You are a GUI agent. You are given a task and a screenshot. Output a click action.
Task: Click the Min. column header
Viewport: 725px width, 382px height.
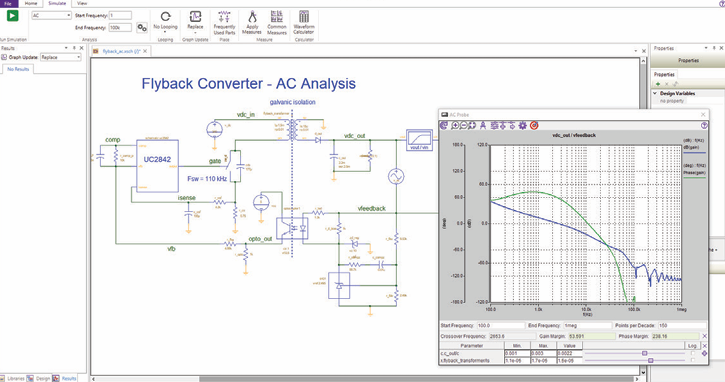[517, 346]
